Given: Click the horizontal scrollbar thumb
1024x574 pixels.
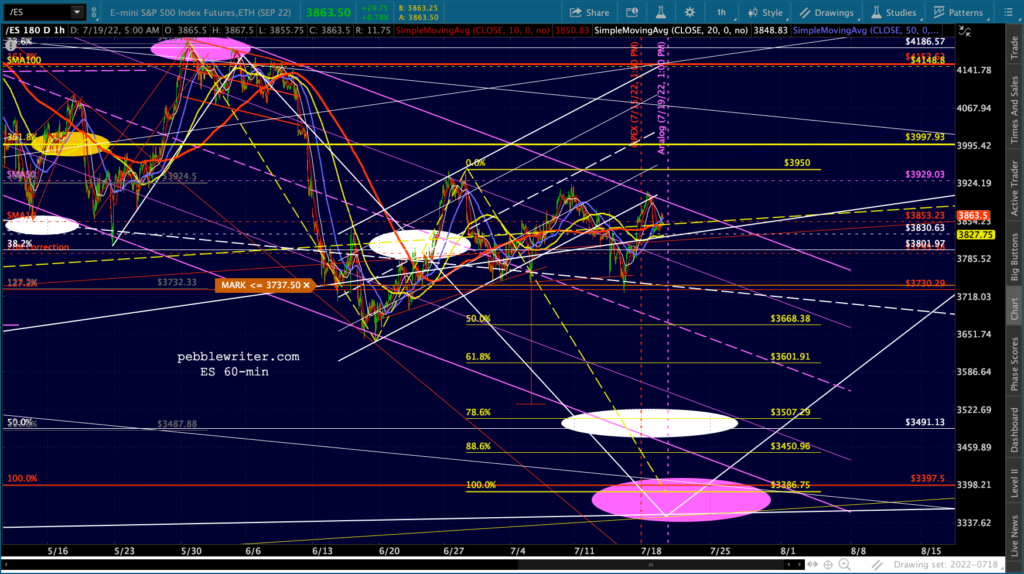Looking at the screenshot, I should 650,564.
